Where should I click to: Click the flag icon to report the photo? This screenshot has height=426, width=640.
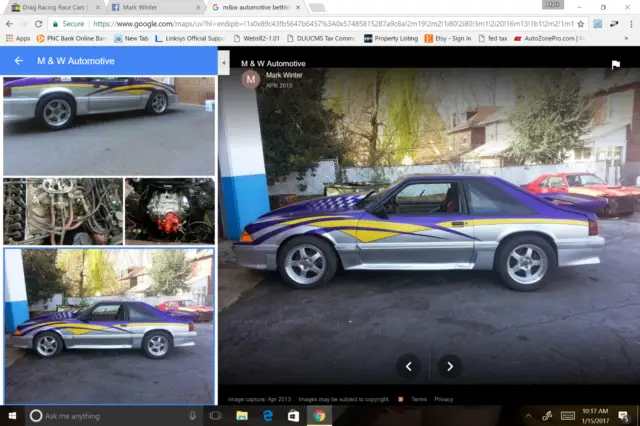click(616, 65)
